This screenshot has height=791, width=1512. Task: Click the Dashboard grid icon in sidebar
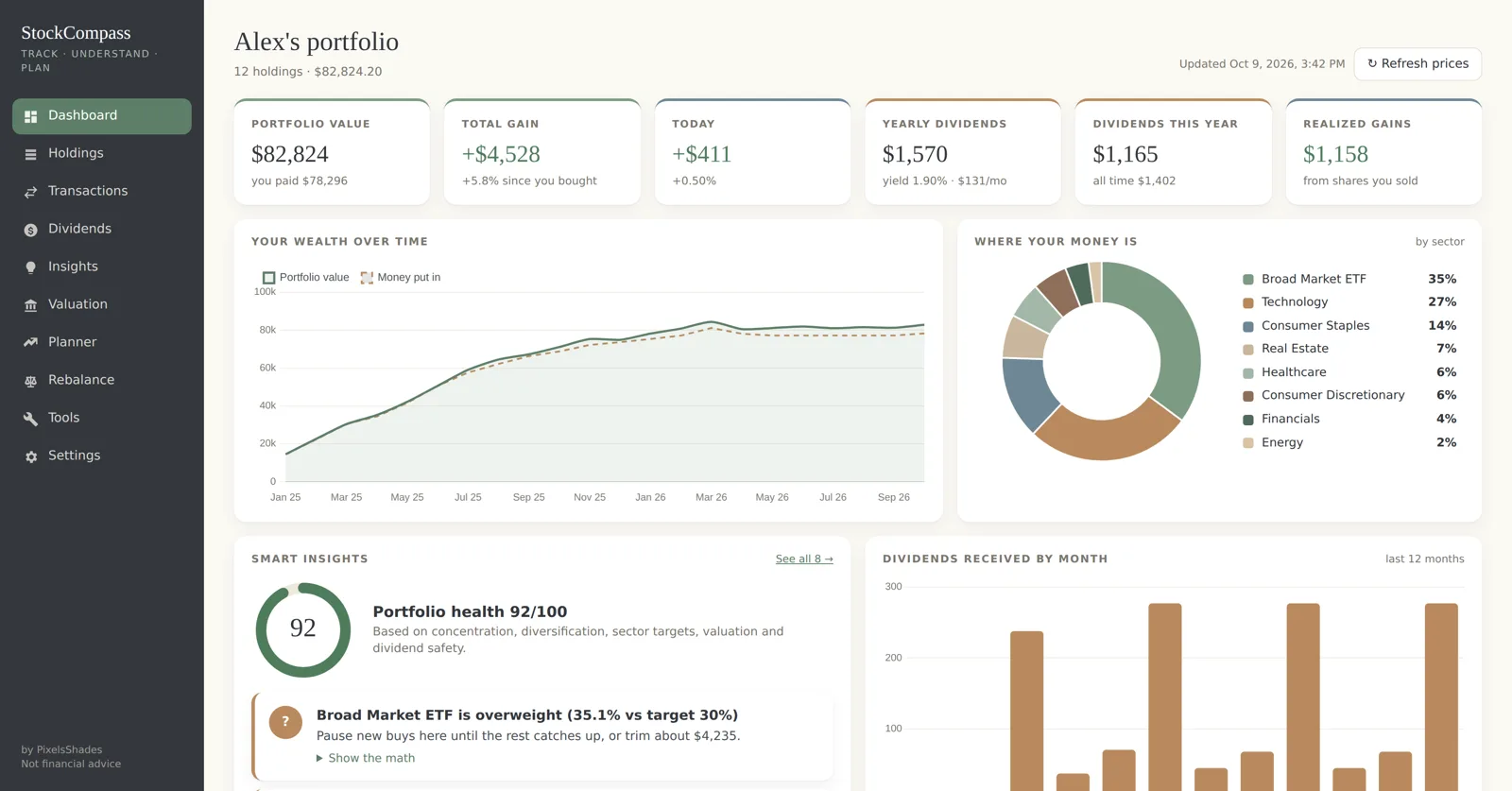[30, 116]
